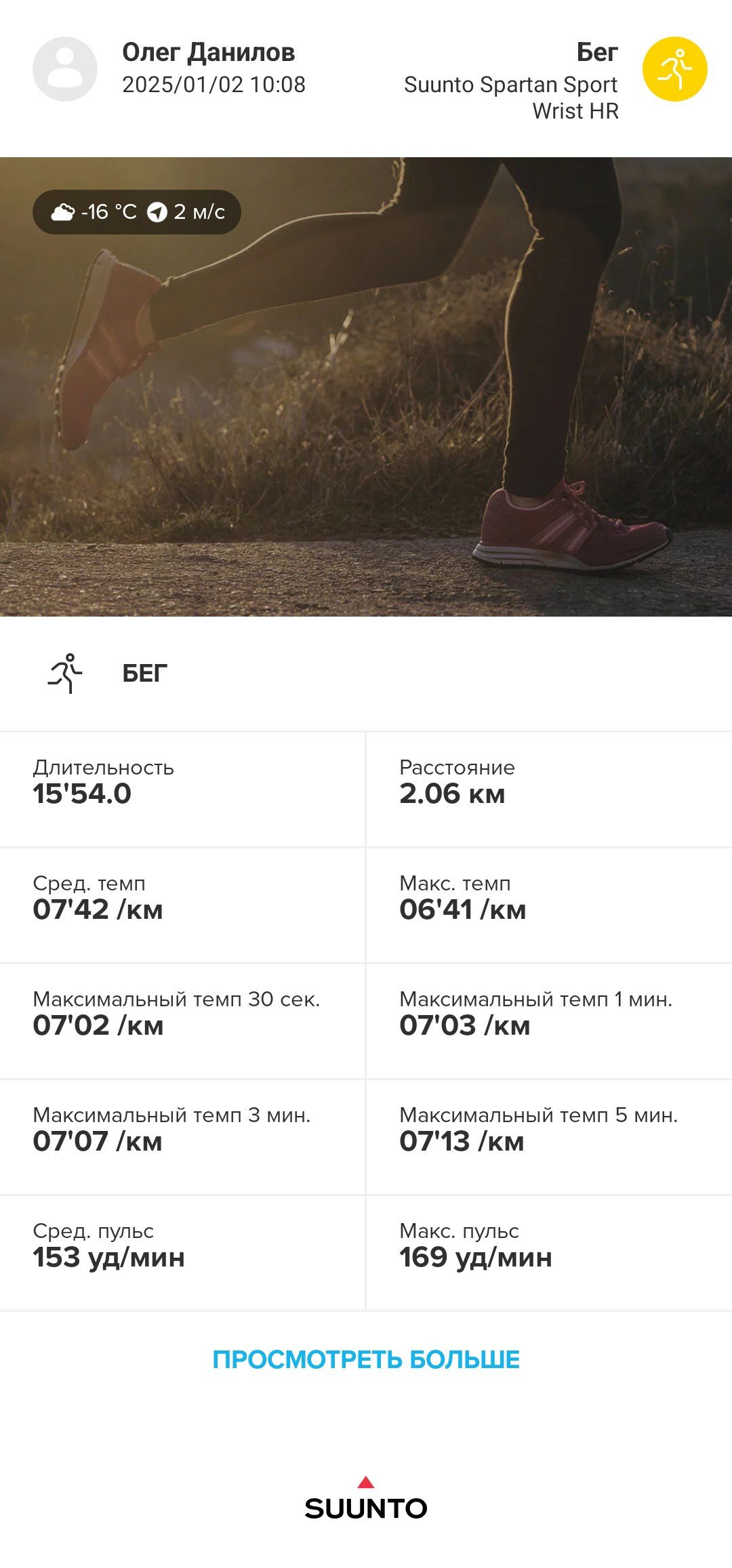Image resolution: width=732 pixels, height=1568 pixels.
Task: Open the gray user avatar icon
Action: pyautogui.click(x=65, y=69)
